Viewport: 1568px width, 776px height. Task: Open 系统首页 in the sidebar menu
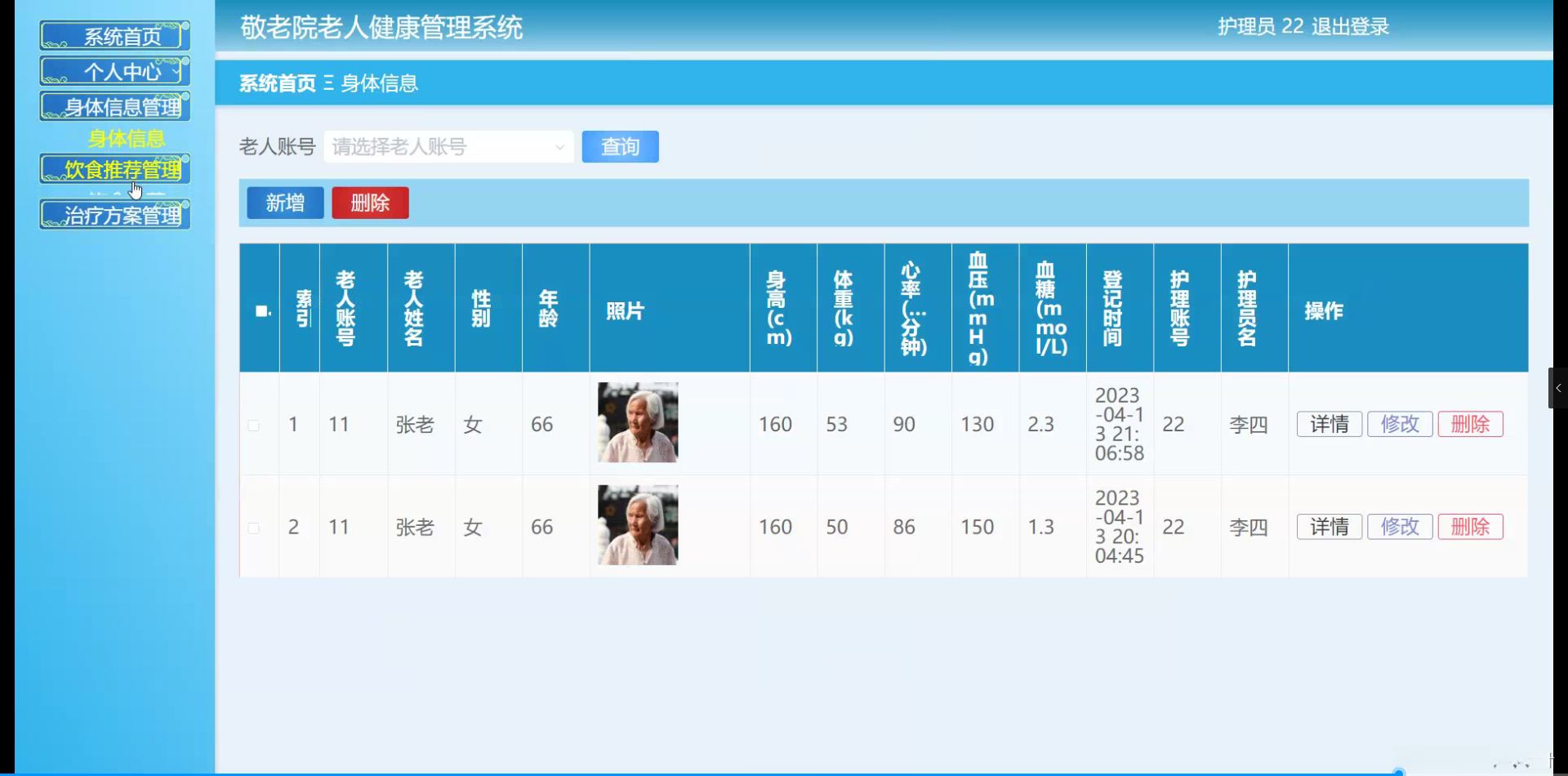[115, 36]
